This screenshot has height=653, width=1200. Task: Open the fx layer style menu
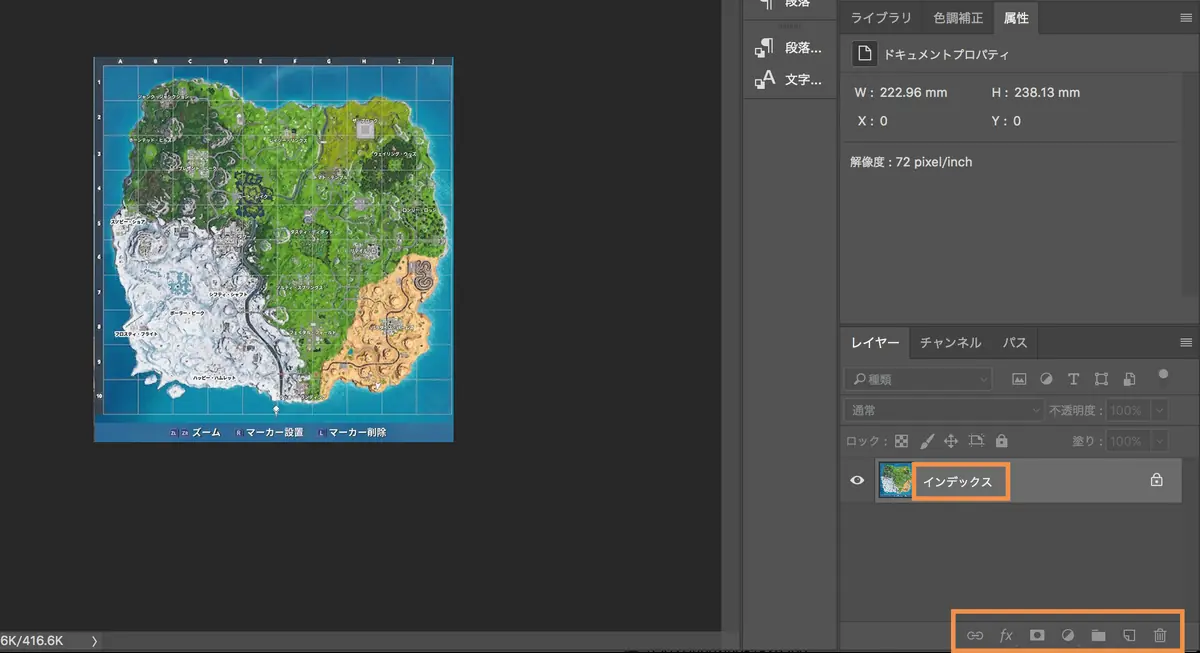click(1006, 635)
